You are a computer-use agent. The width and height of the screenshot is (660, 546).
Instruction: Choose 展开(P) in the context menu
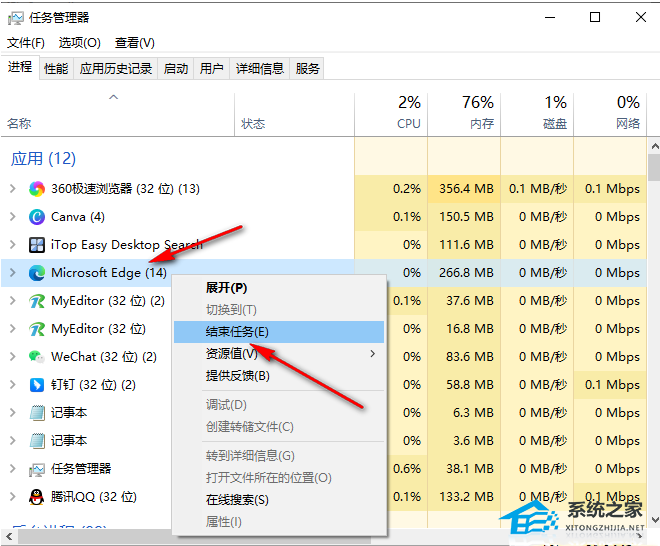(279, 288)
